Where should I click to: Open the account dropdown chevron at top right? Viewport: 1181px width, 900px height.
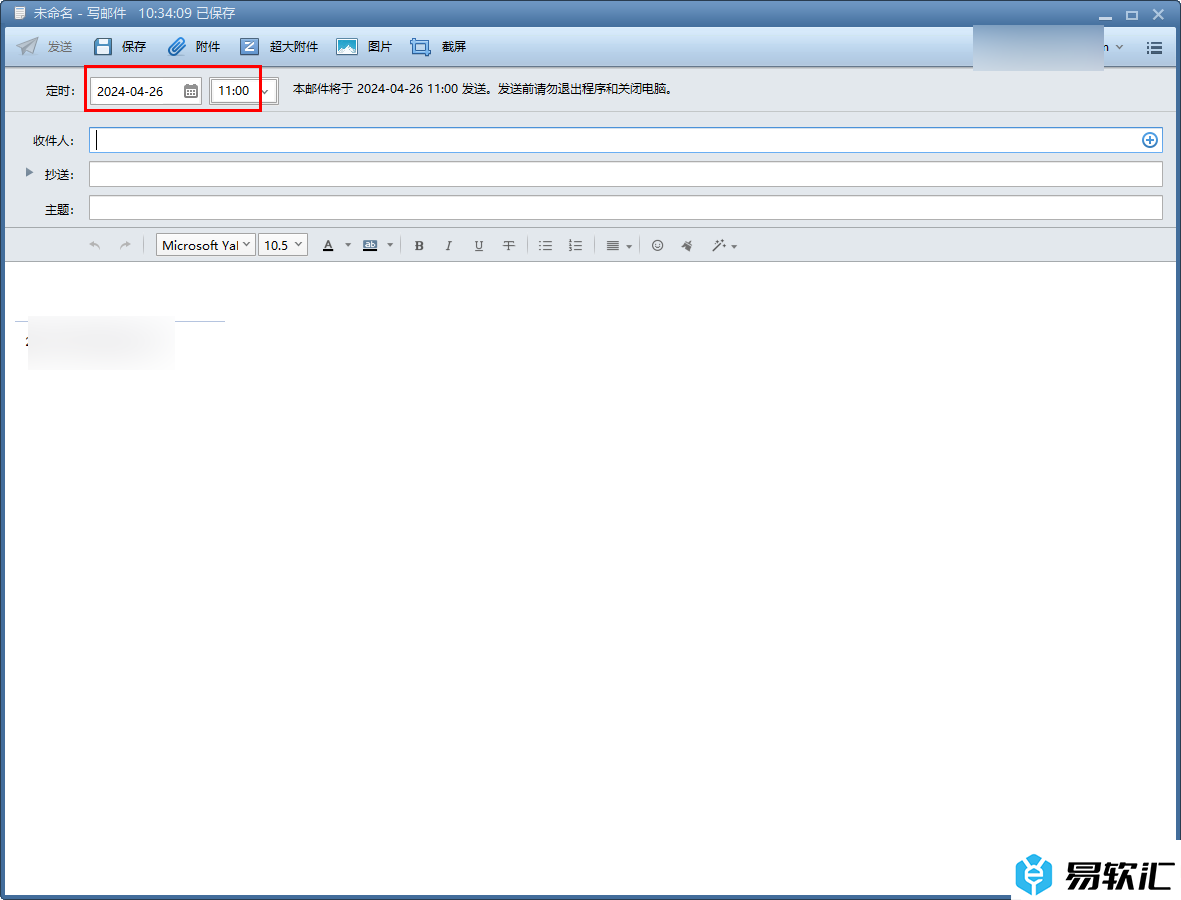click(x=1120, y=47)
